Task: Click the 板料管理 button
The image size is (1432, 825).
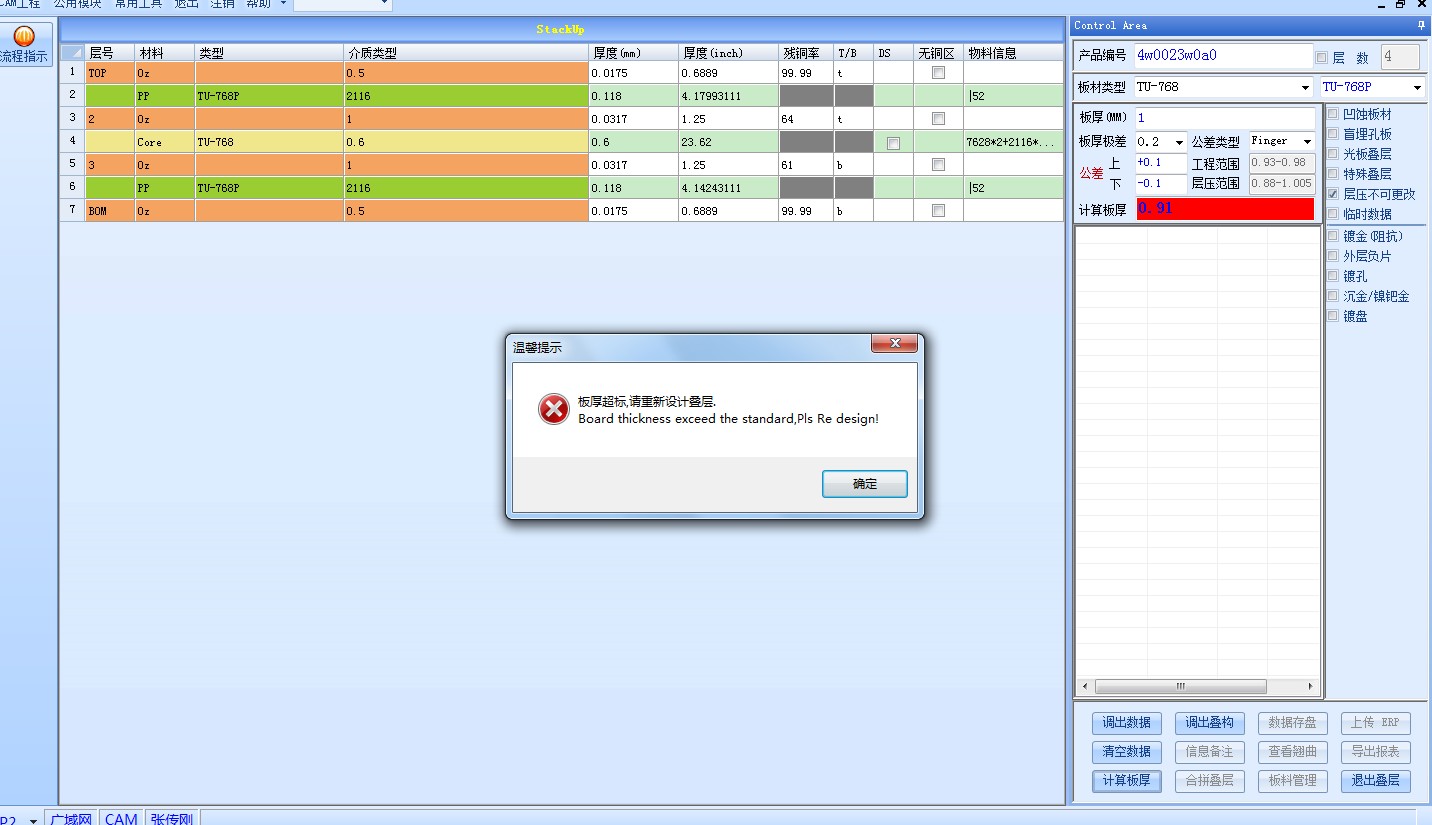Action: pos(1292,780)
